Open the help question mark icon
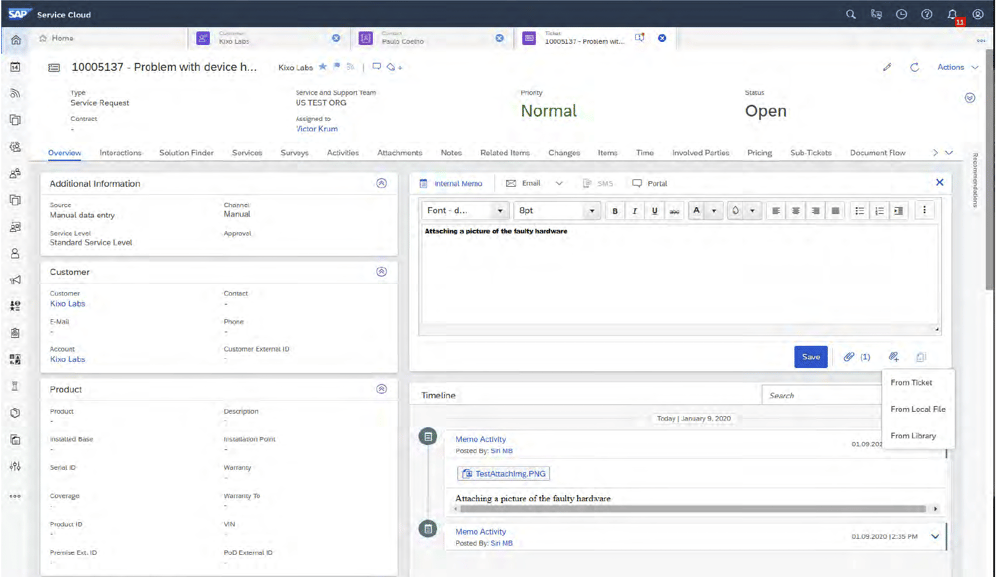This screenshot has height=577, width=1000. coord(927,14)
